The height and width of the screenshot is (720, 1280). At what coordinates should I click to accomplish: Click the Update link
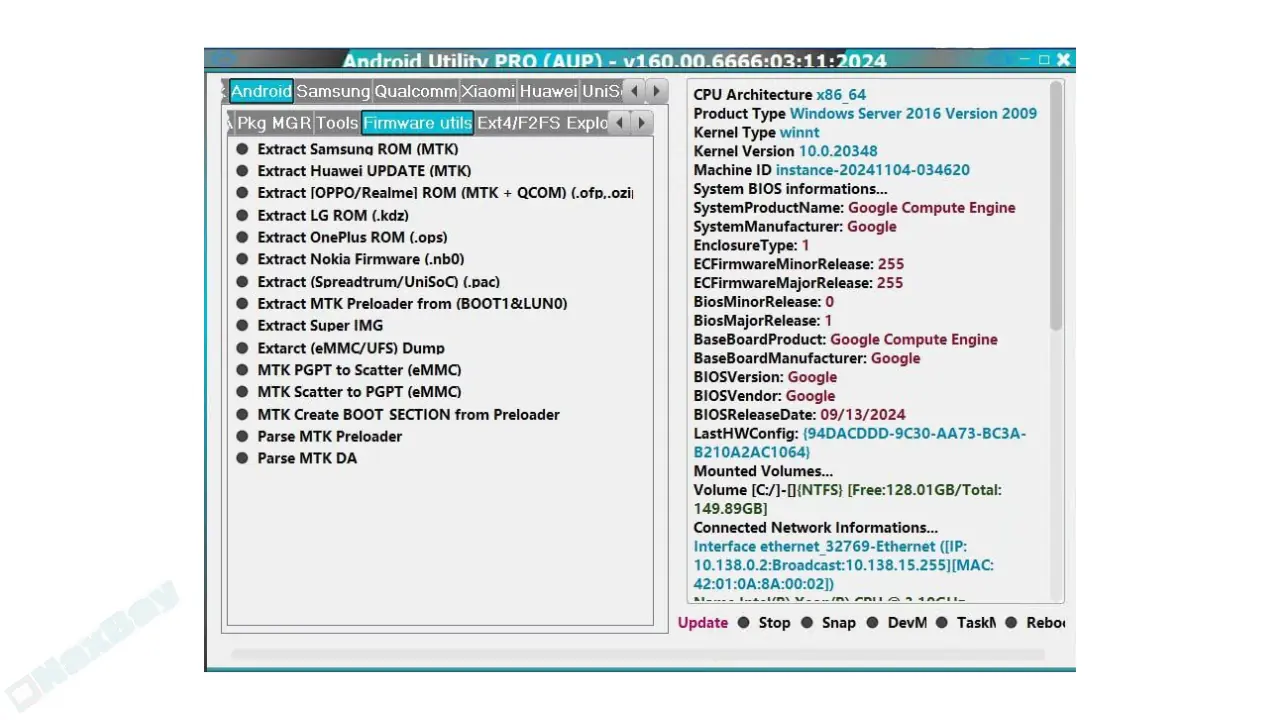click(x=703, y=622)
